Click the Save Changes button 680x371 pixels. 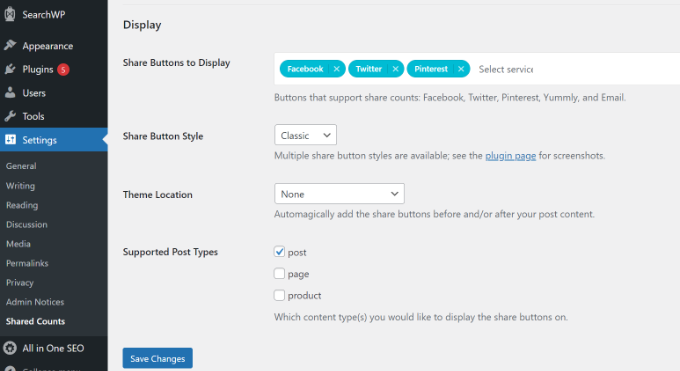click(157, 358)
